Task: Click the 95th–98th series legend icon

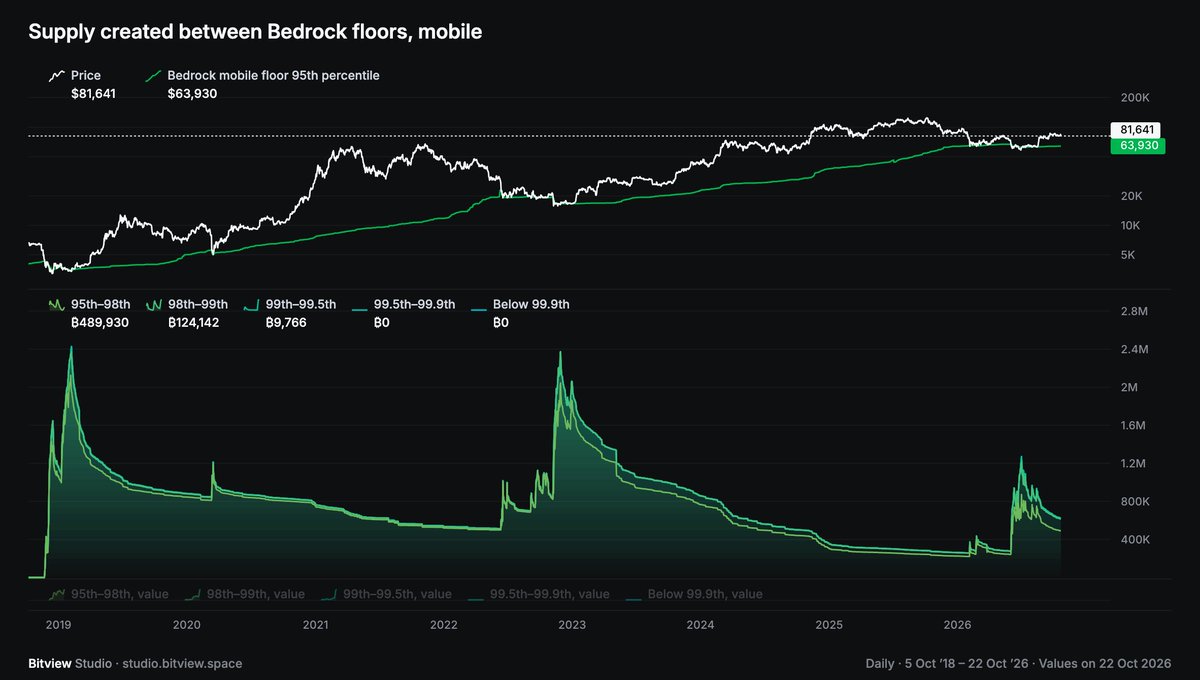Action: [x=56, y=304]
